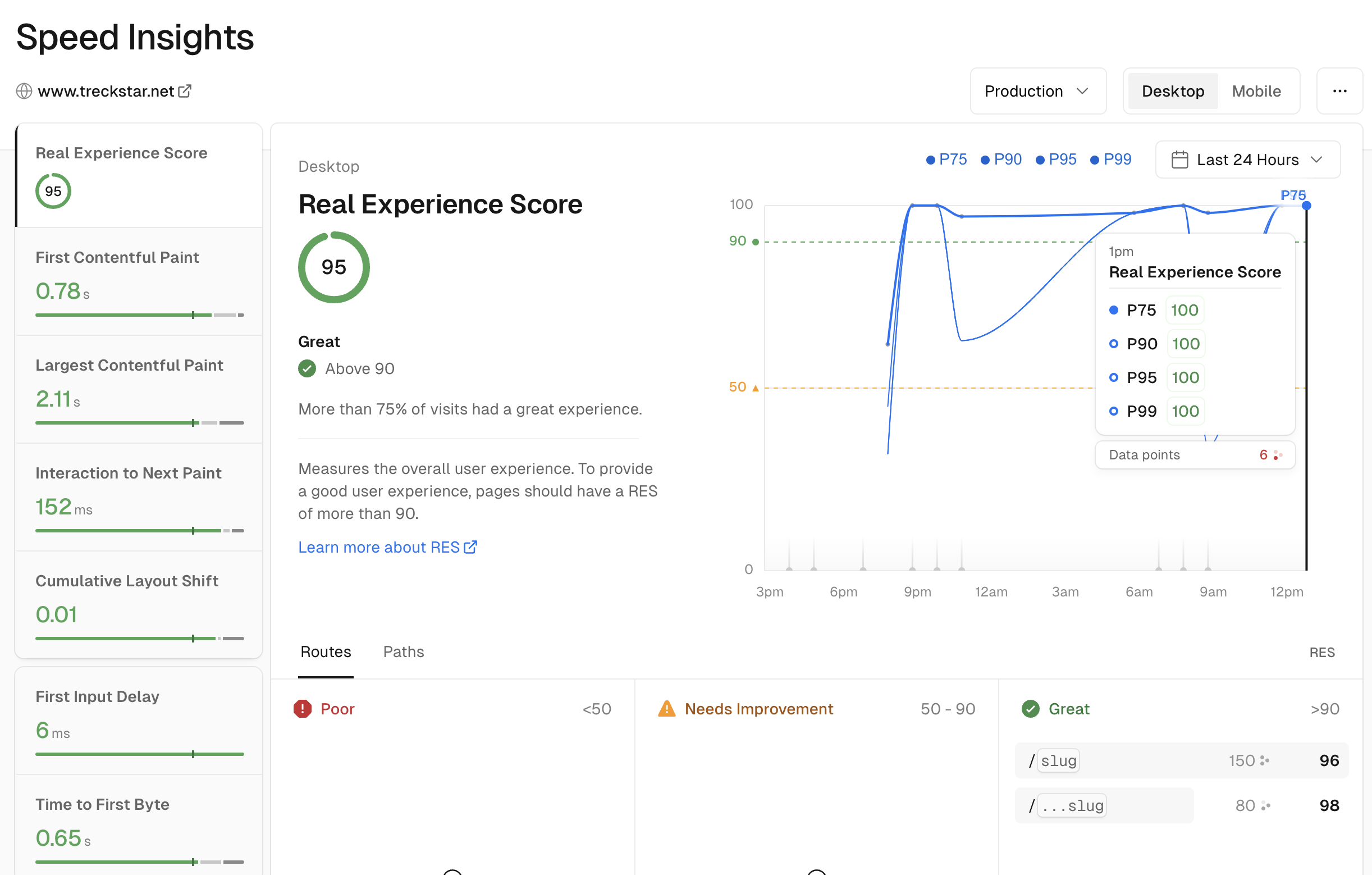Viewport: 1372px width, 875px height.
Task: Select the Routes tab
Action: pyautogui.click(x=326, y=651)
